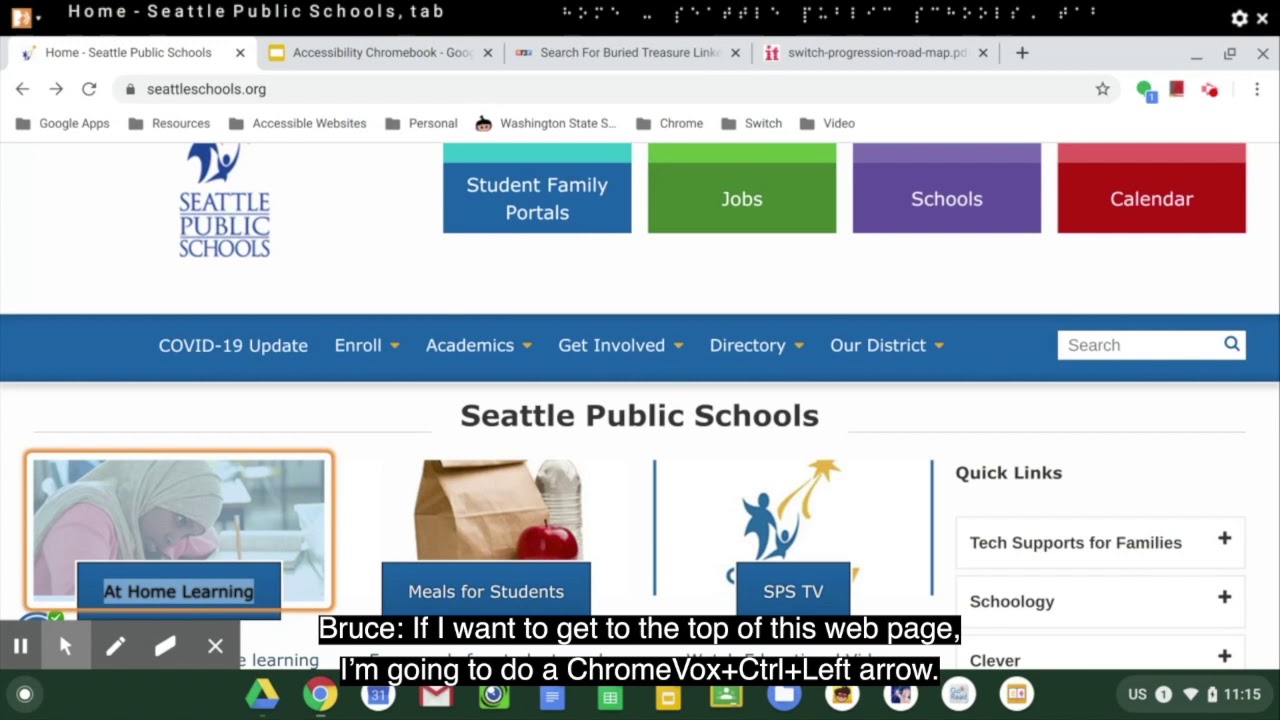Click the red Calendar button
This screenshot has width=1280, height=720.
coord(1152,188)
